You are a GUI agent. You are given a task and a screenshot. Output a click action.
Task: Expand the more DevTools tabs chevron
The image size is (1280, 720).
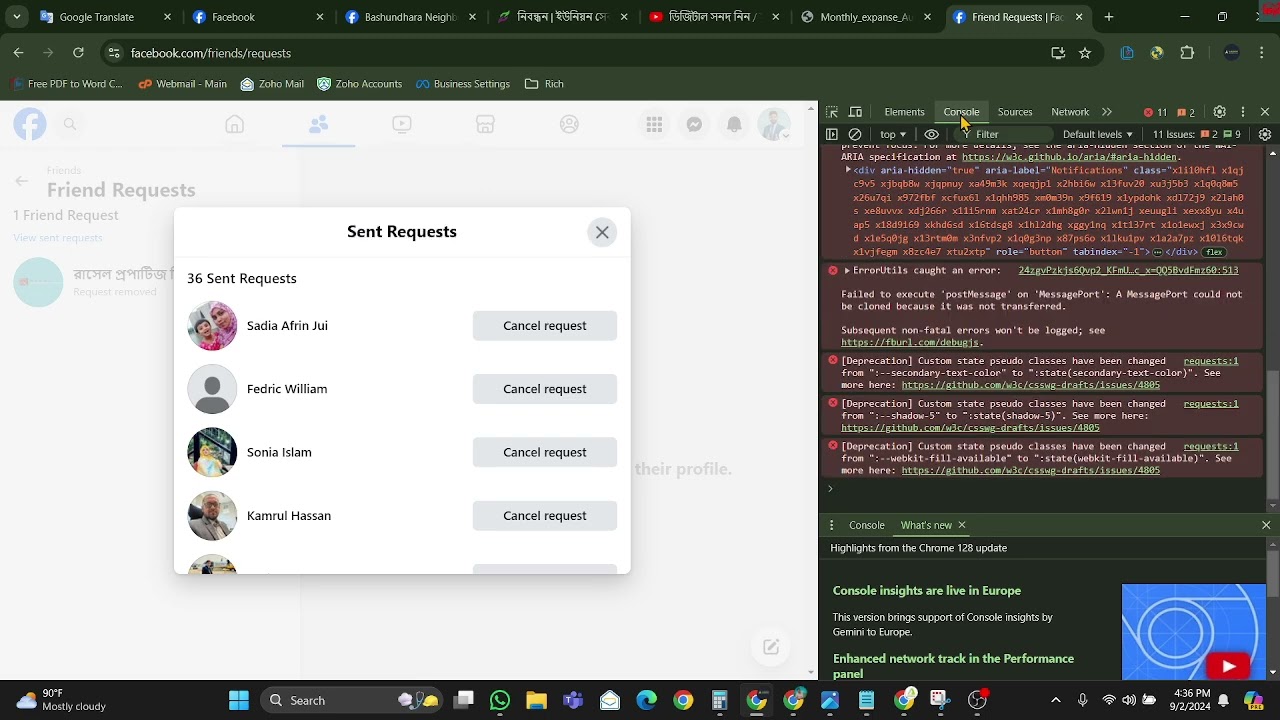tap(1107, 112)
